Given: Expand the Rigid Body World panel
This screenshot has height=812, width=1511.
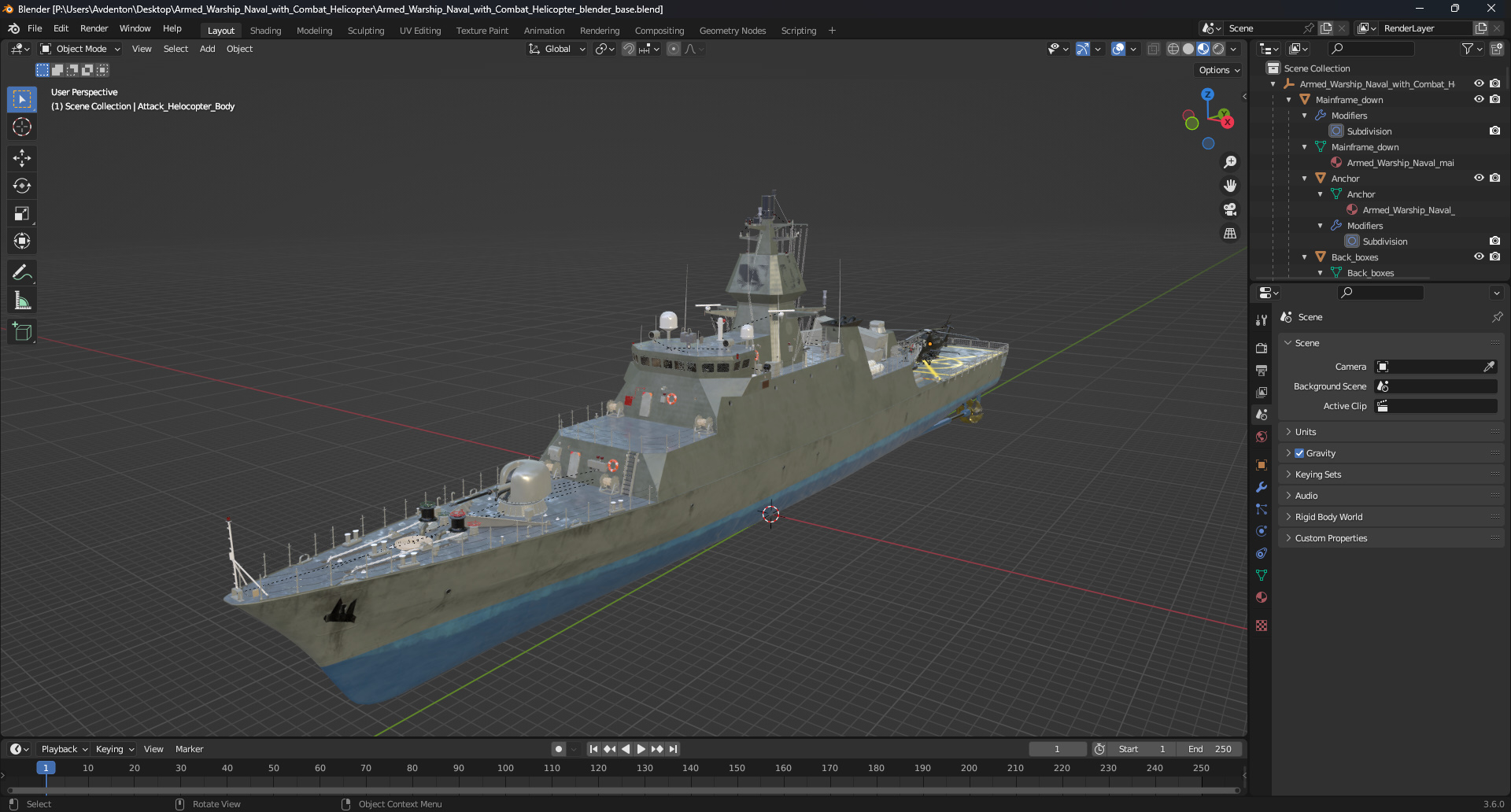Looking at the screenshot, I should 1391,517.
